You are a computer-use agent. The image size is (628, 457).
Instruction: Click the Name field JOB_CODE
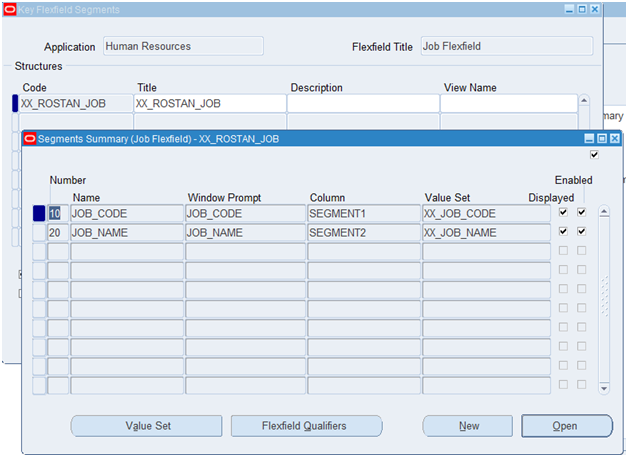(x=127, y=213)
